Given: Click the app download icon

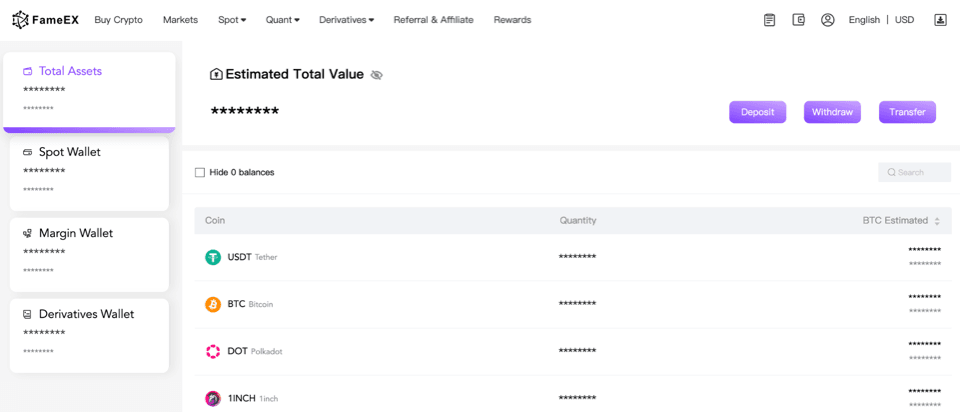Looking at the screenshot, I should pyautogui.click(x=940, y=20).
